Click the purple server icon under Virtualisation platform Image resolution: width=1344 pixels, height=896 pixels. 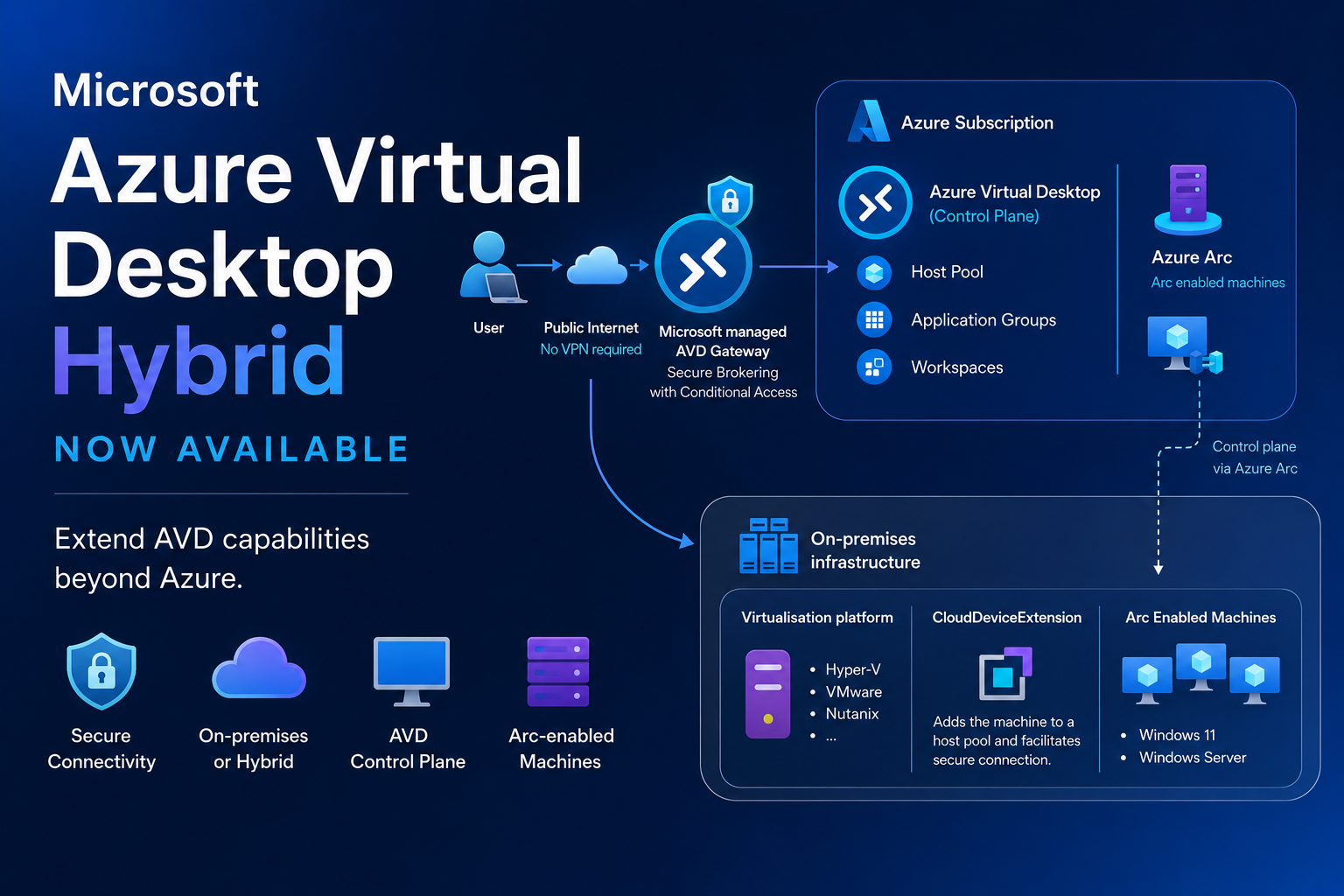(767, 694)
